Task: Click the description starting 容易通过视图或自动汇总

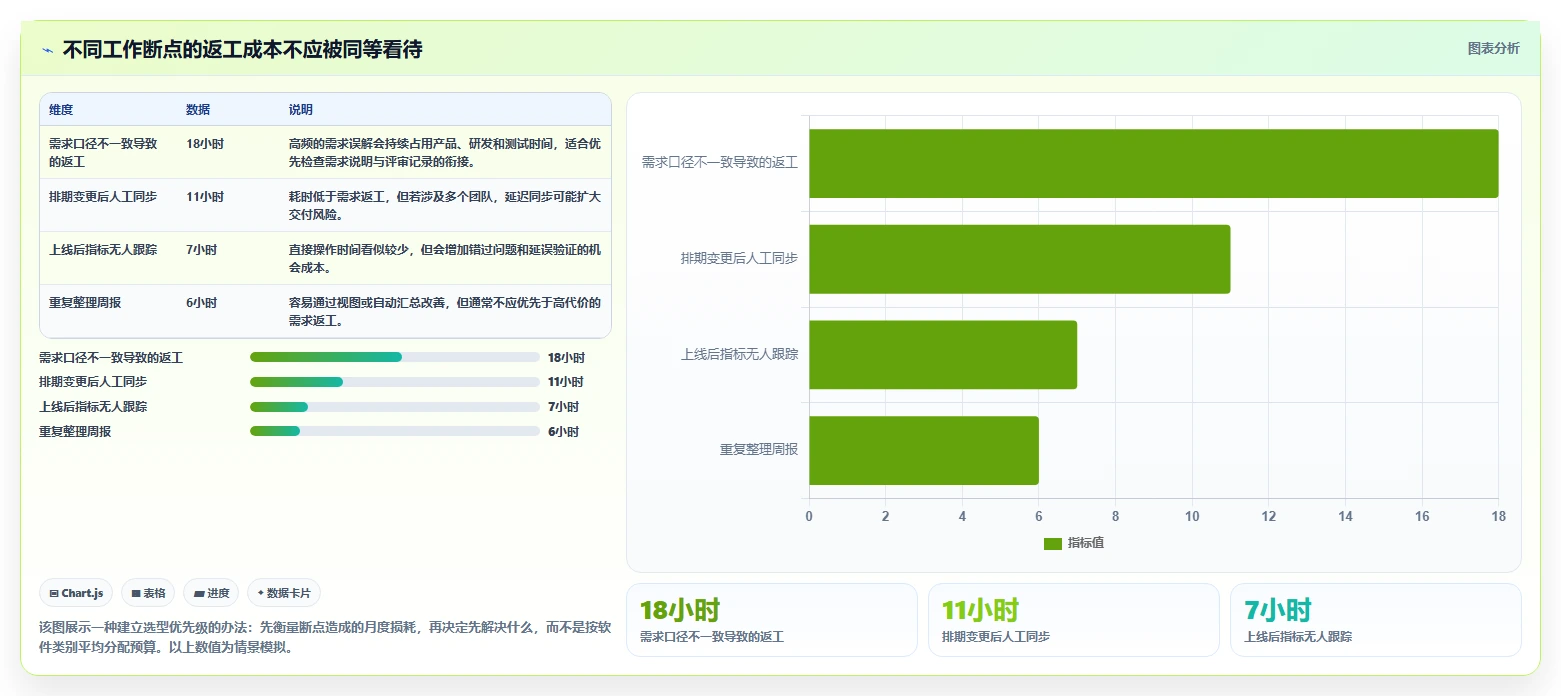Action: click(445, 312)
